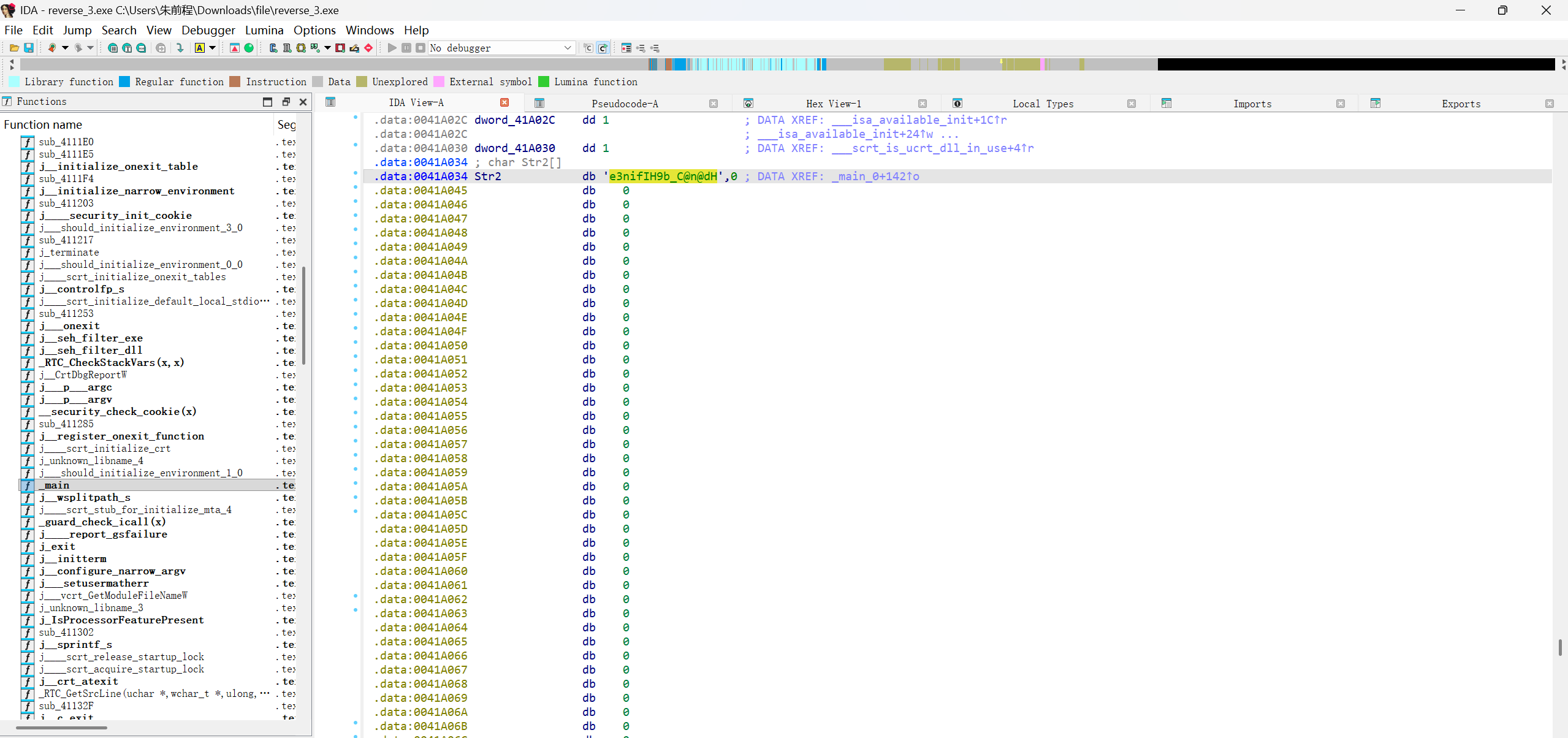Close the Hex View-1 tab
Viewport: 1568px width, 738px height.
pyautogui.click(x=923, y=104)
